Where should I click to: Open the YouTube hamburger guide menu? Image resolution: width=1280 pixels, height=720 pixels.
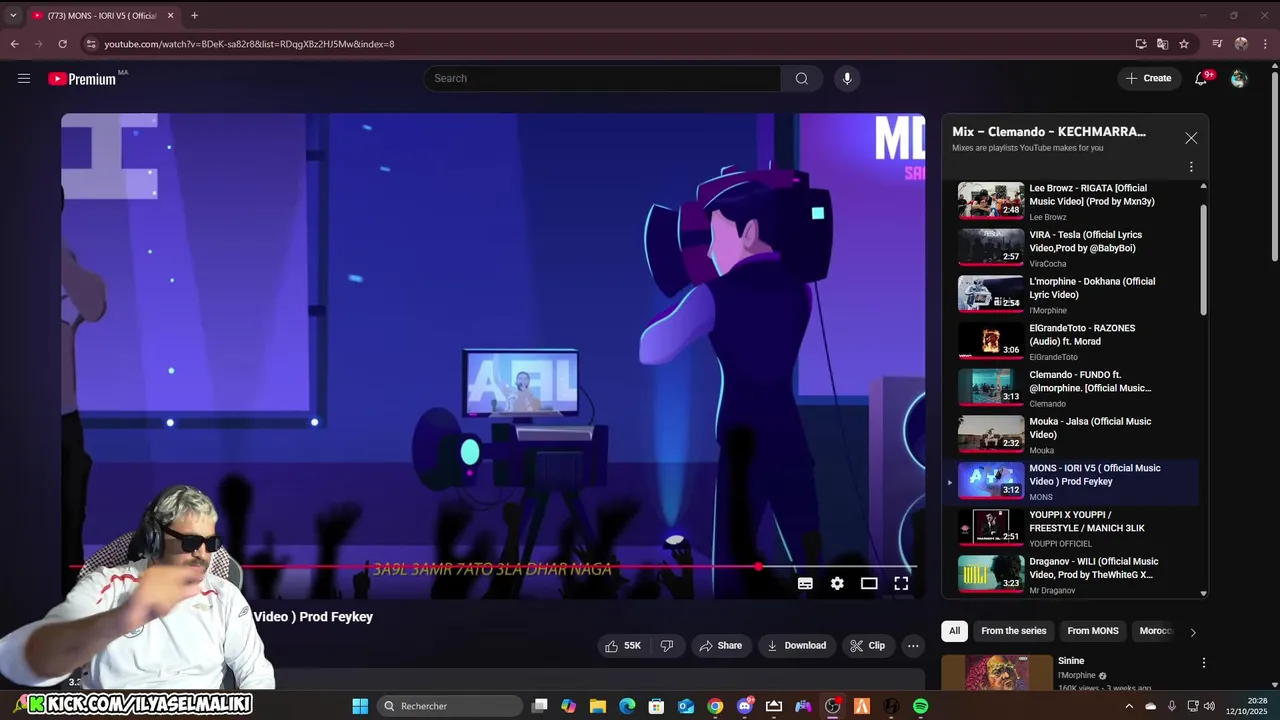(x=24, y=78)
